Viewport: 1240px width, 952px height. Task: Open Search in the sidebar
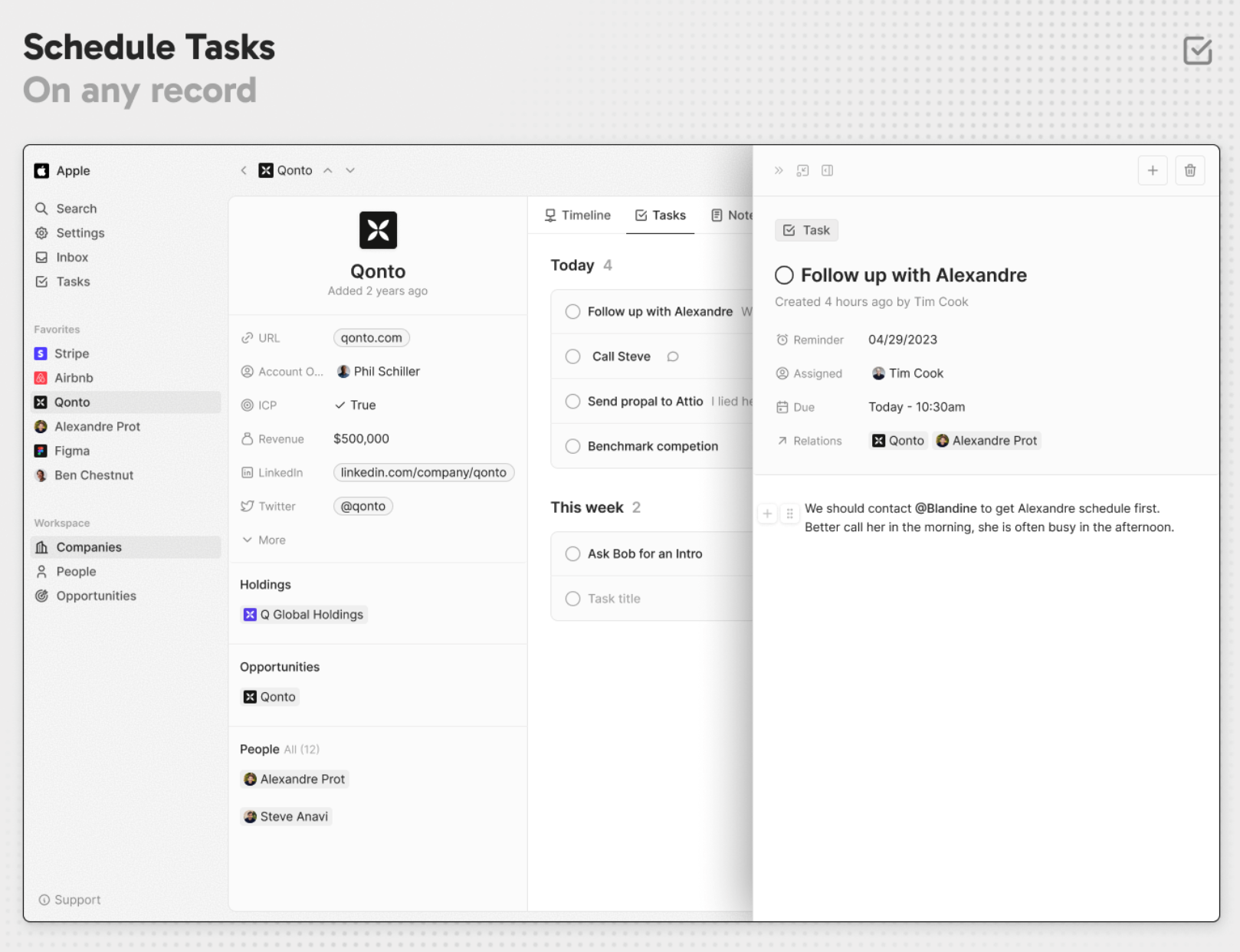pyautogui.click(x=65, y=208)
